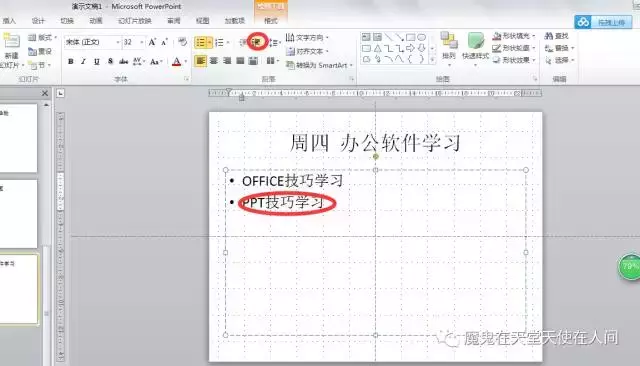Screen dimensions: 640x366
Task: Toggle Bold formatting
Action: 71,61
